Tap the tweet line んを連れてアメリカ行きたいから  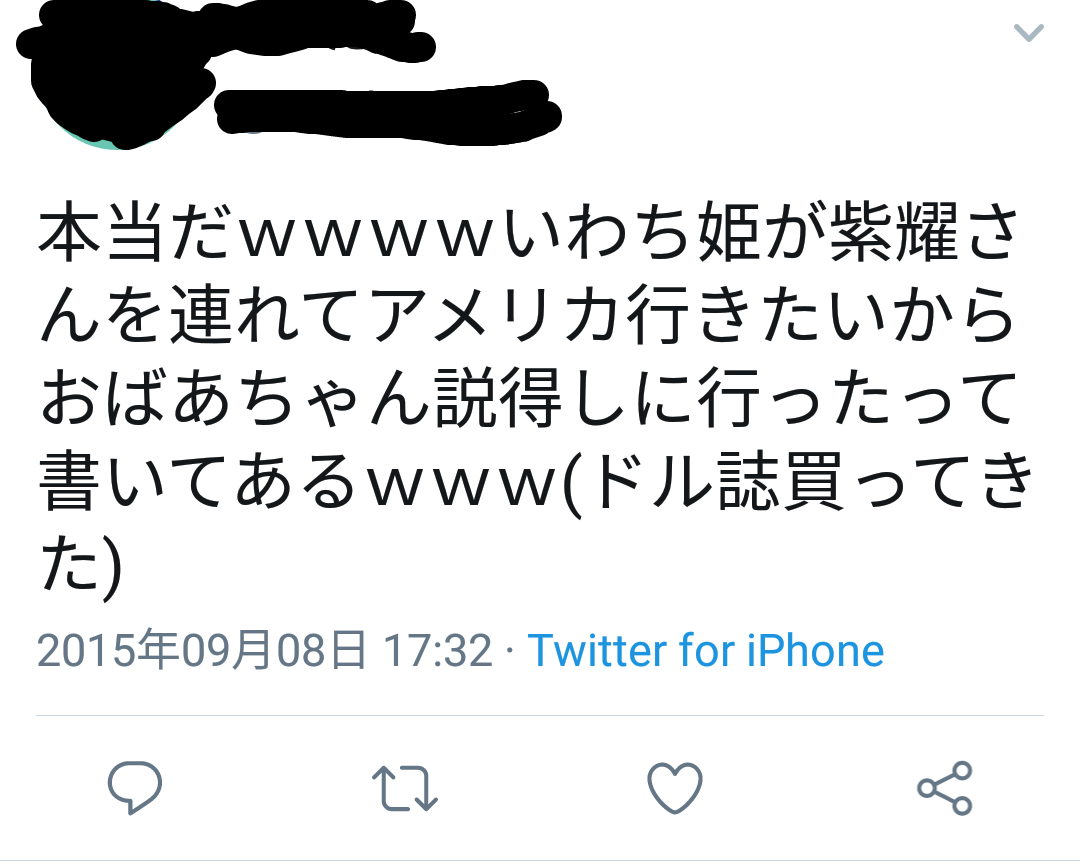528,315
